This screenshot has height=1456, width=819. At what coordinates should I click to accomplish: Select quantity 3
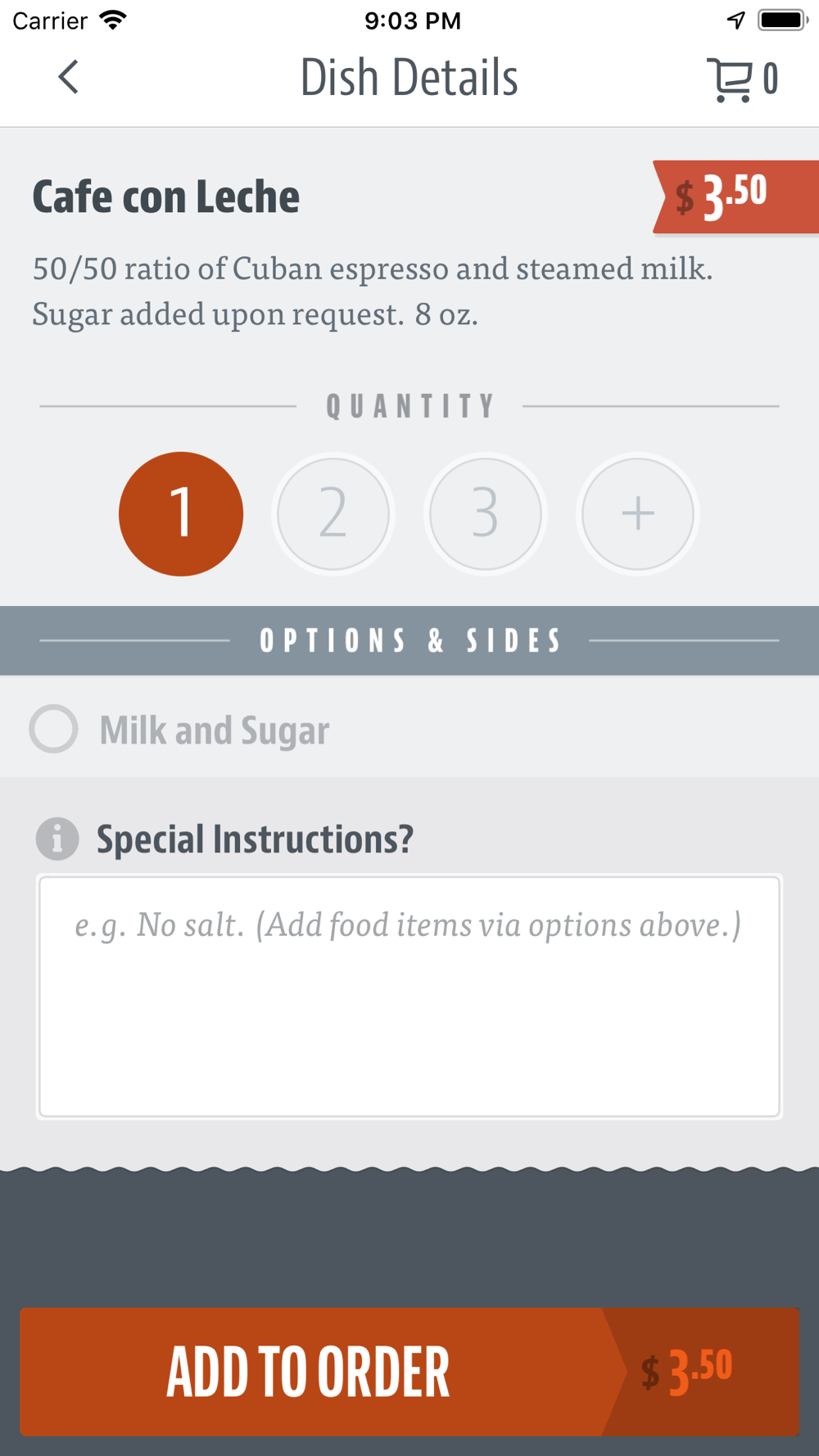point(486,513)
